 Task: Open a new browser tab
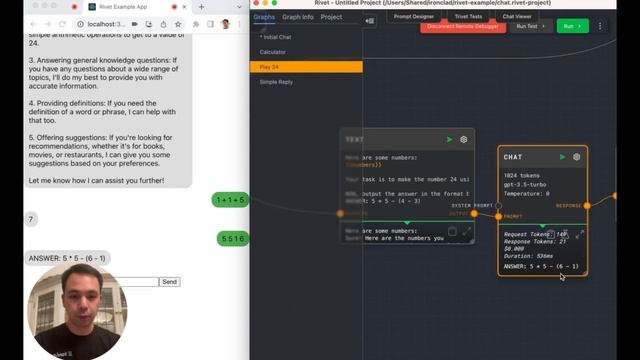(x=202, y=7)
